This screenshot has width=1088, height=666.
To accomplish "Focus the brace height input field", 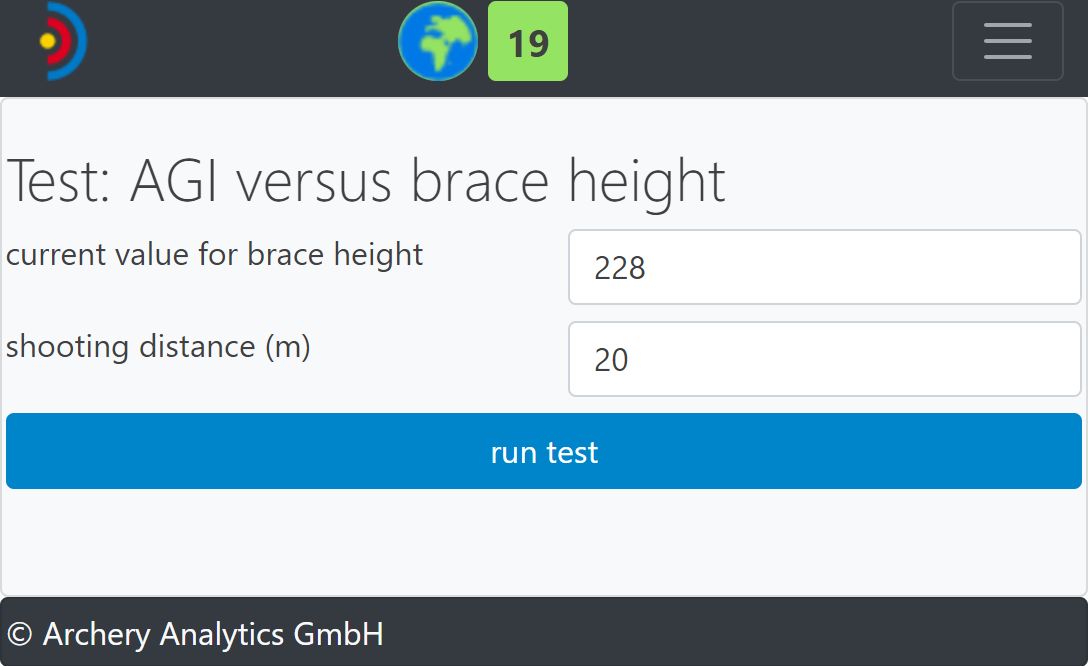I will 824,267.
